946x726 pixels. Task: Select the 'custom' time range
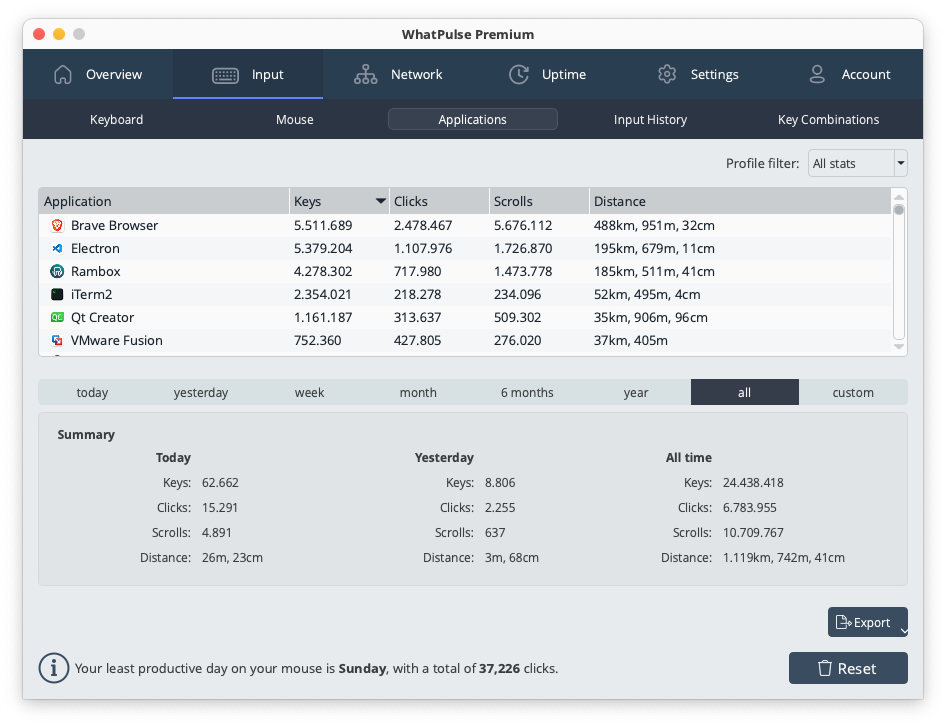click(853, 393)
